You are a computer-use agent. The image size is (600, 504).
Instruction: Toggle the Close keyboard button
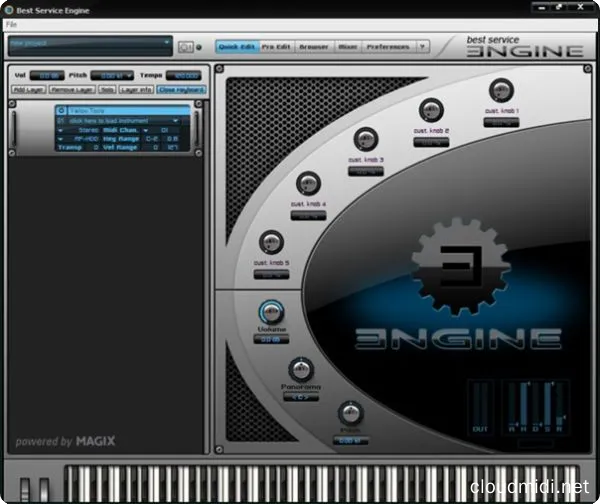(181, 90)
